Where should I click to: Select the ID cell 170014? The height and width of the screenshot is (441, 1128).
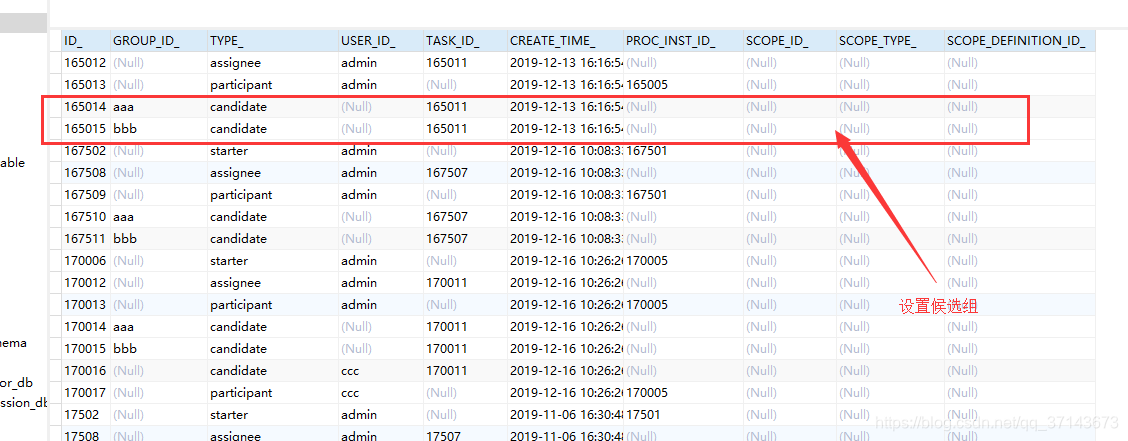click(x=86, y=327)
